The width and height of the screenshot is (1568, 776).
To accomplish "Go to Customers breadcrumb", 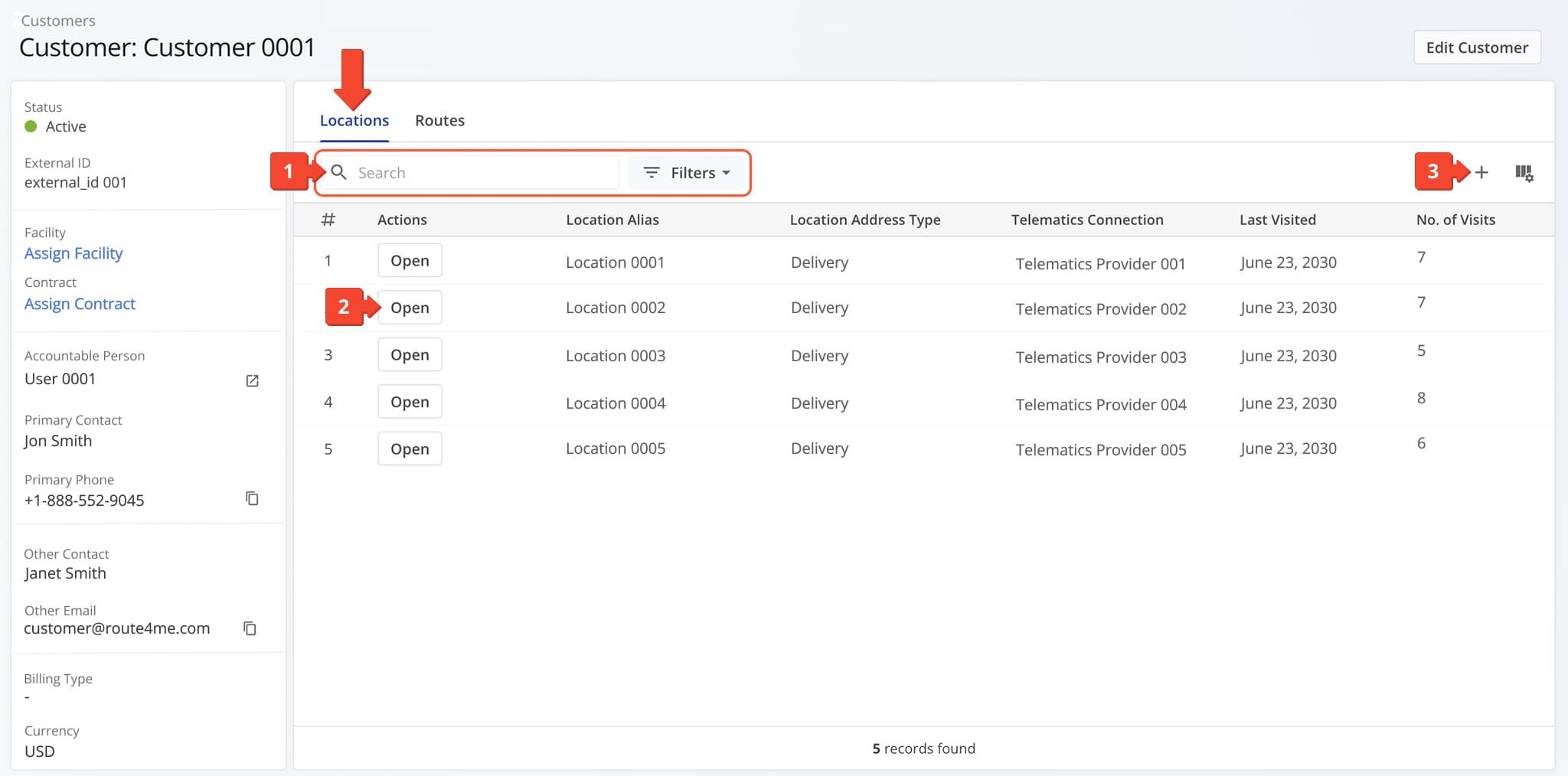I will pyautogui.click(x=58, y=21).
